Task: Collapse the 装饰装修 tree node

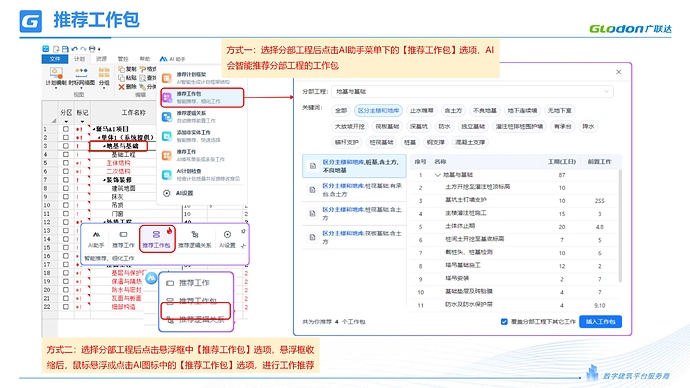Action: 104,180
